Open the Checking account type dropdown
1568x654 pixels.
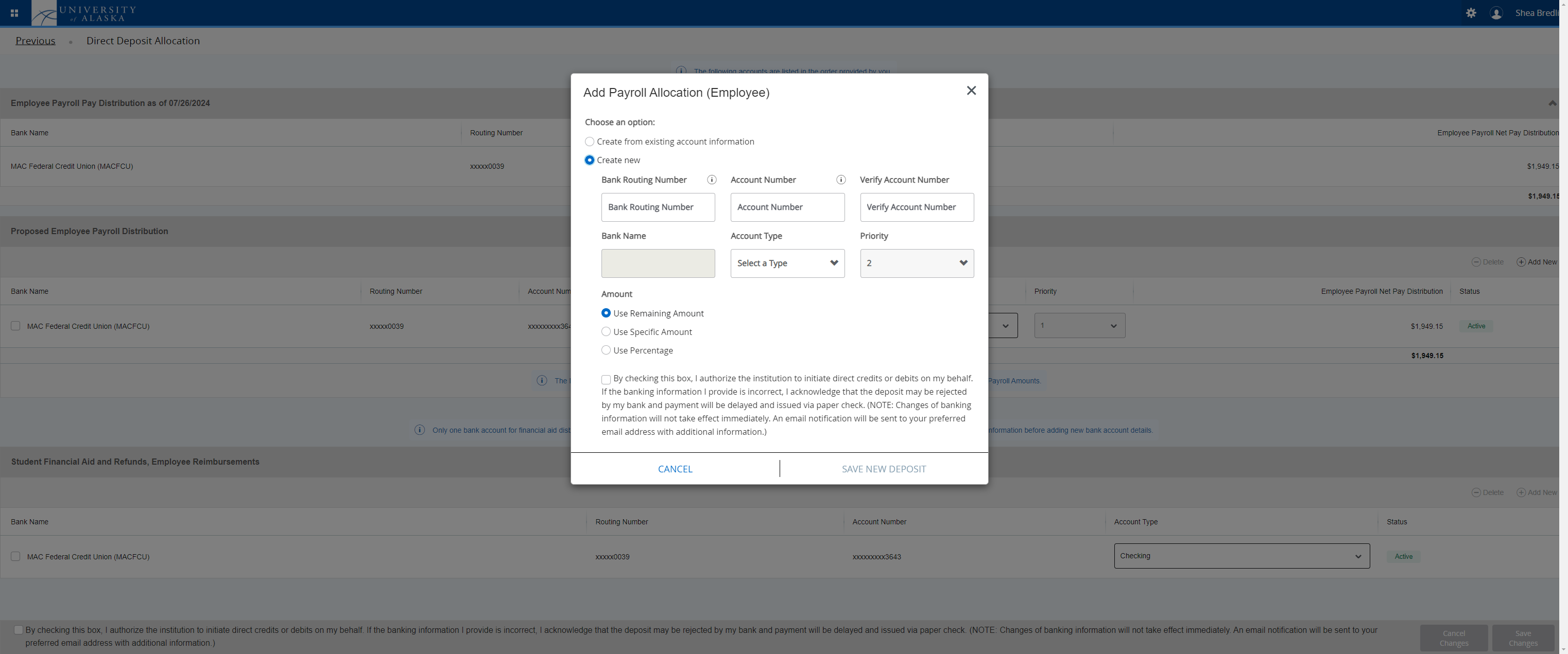coord(1242,556)
